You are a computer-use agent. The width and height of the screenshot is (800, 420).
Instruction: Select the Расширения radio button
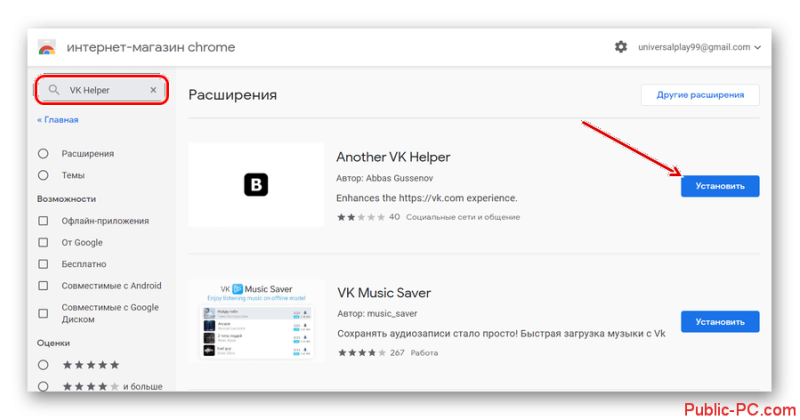coord(43,154)
